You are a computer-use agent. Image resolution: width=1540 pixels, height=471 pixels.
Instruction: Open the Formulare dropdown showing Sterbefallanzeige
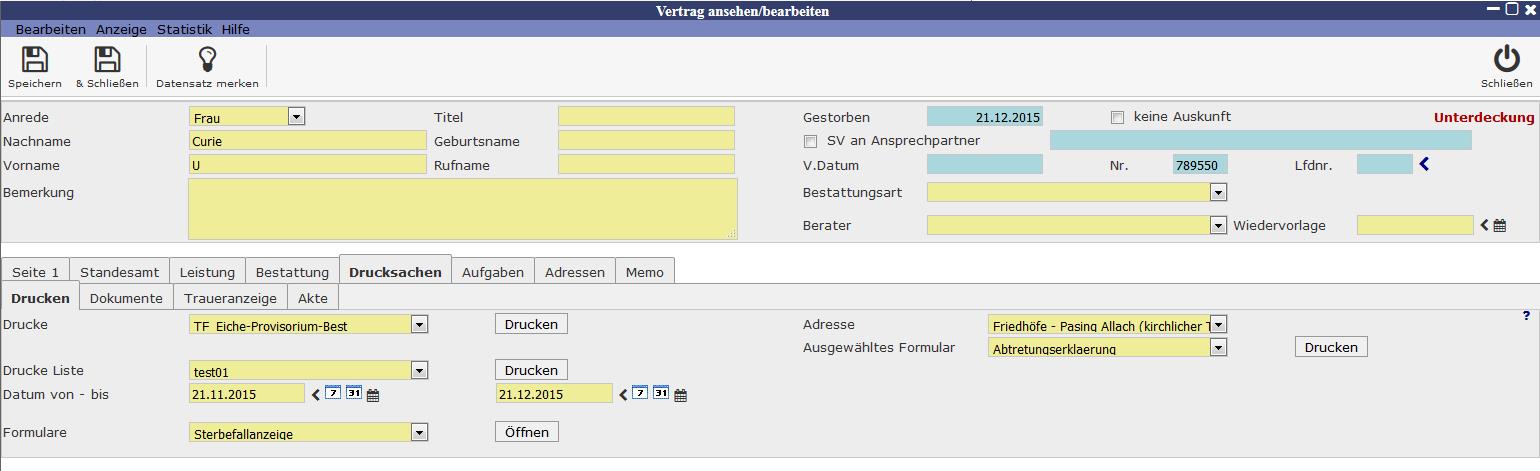419,433
